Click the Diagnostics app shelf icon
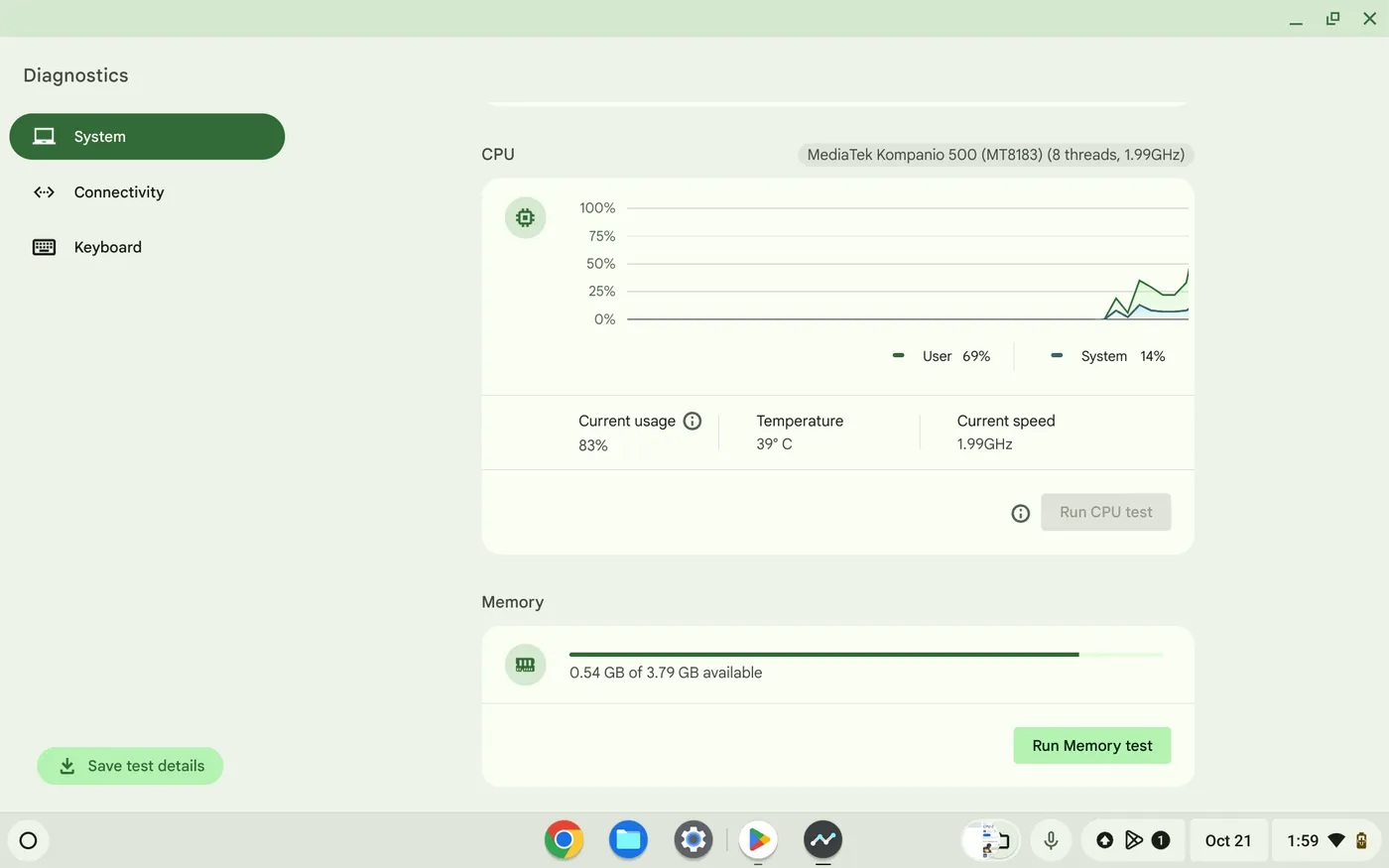The height and width of the screenshot is (868, 1389). tap(822, 840)
